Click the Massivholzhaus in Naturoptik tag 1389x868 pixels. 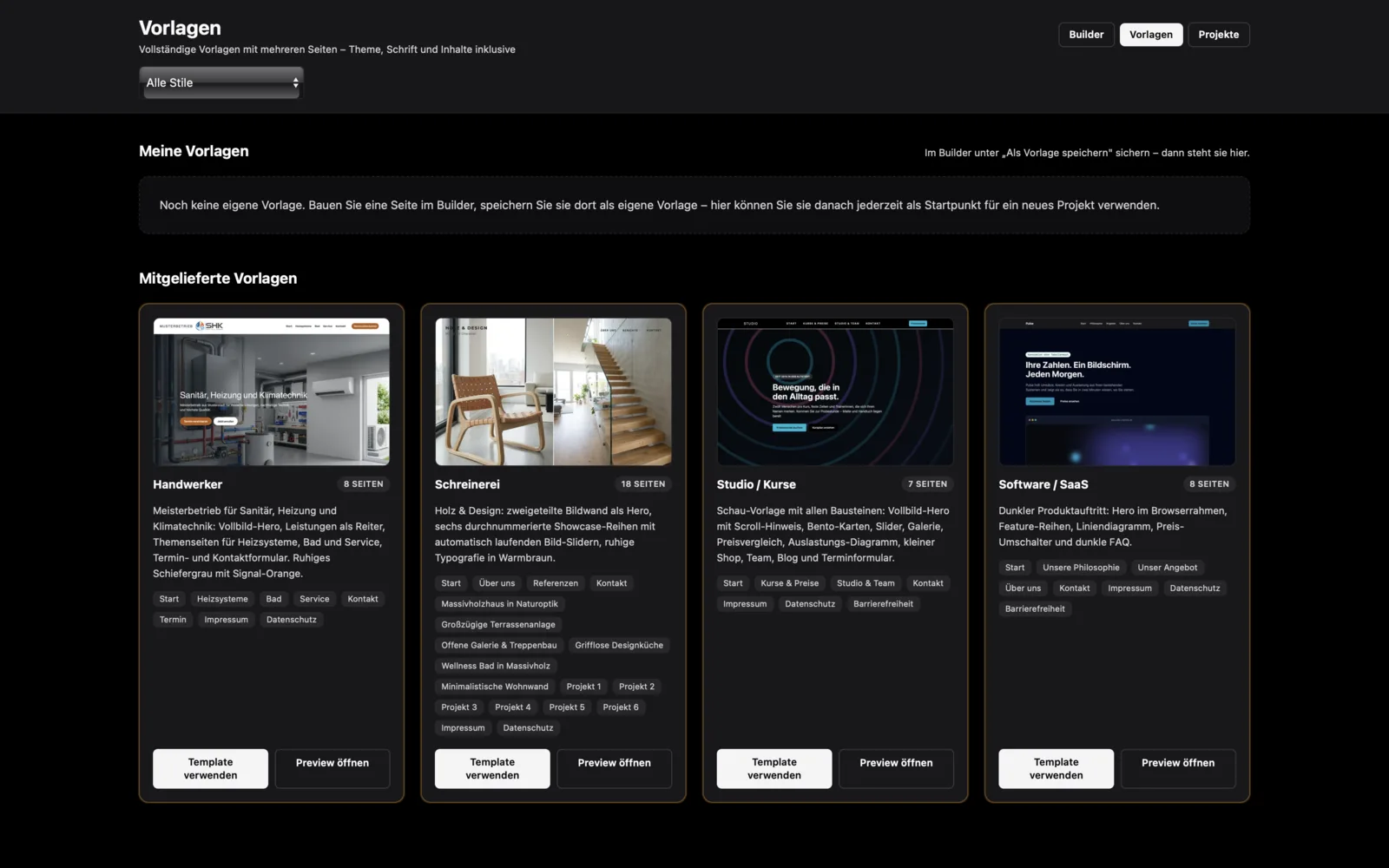click(x=500, y=604)
